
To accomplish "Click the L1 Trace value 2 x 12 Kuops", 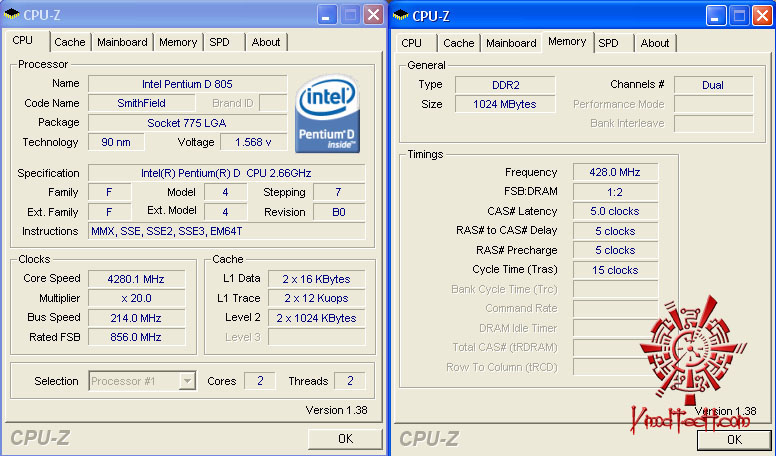I will pyautogui.click(x=317, y=298).
